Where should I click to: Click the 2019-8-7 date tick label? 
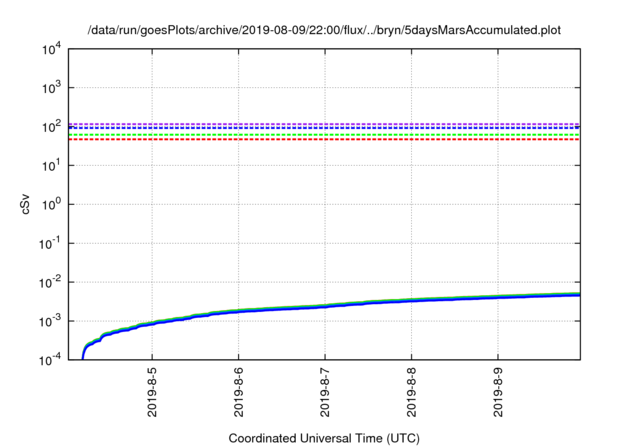(325, 392)
